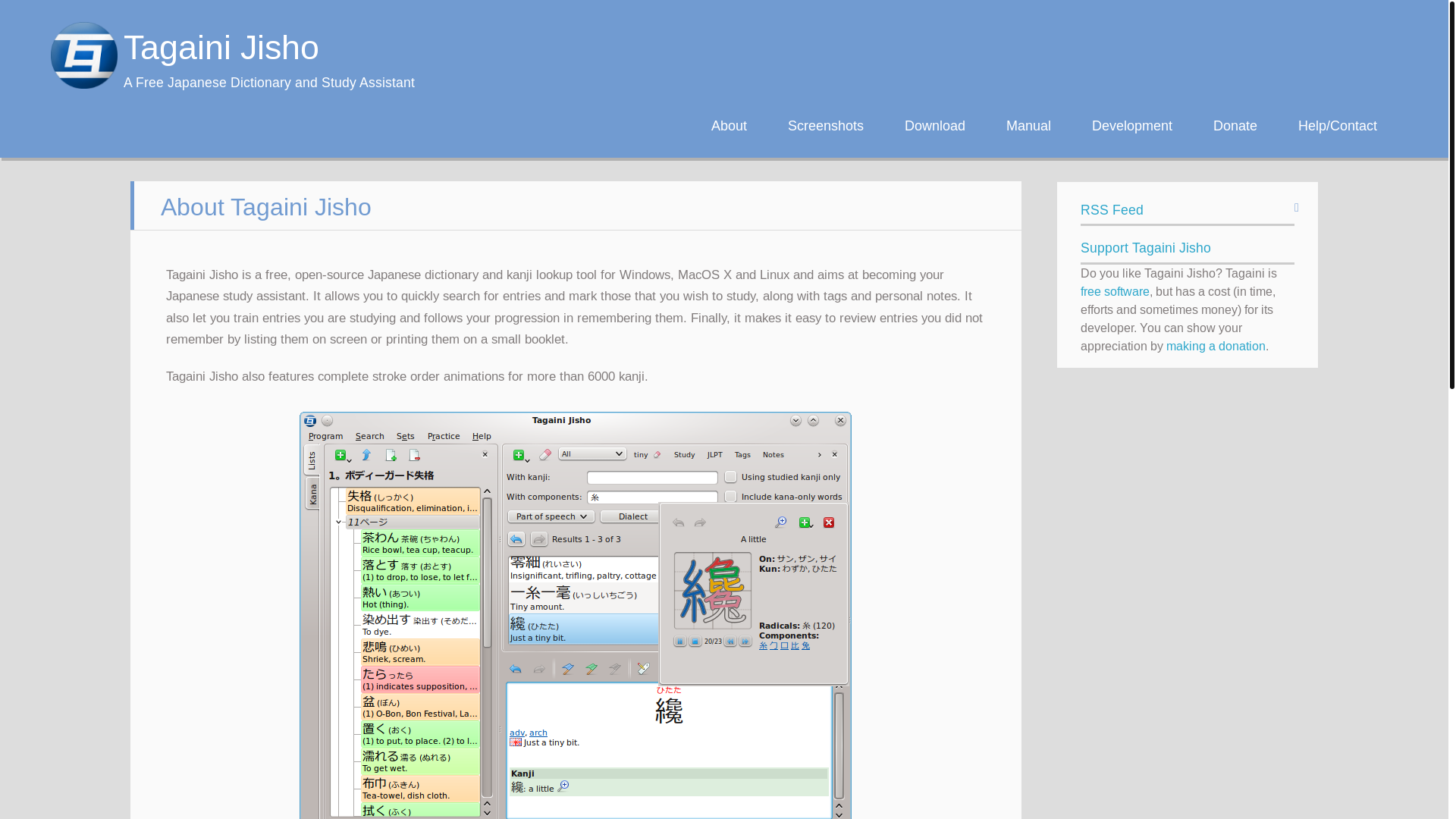1456x819 pixels.
Task: Follow the 'free software' link
Action: tap(1115, 292)
